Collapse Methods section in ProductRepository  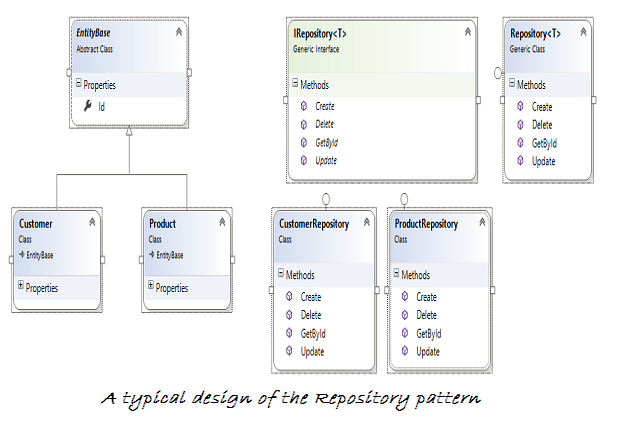[396, 273]
